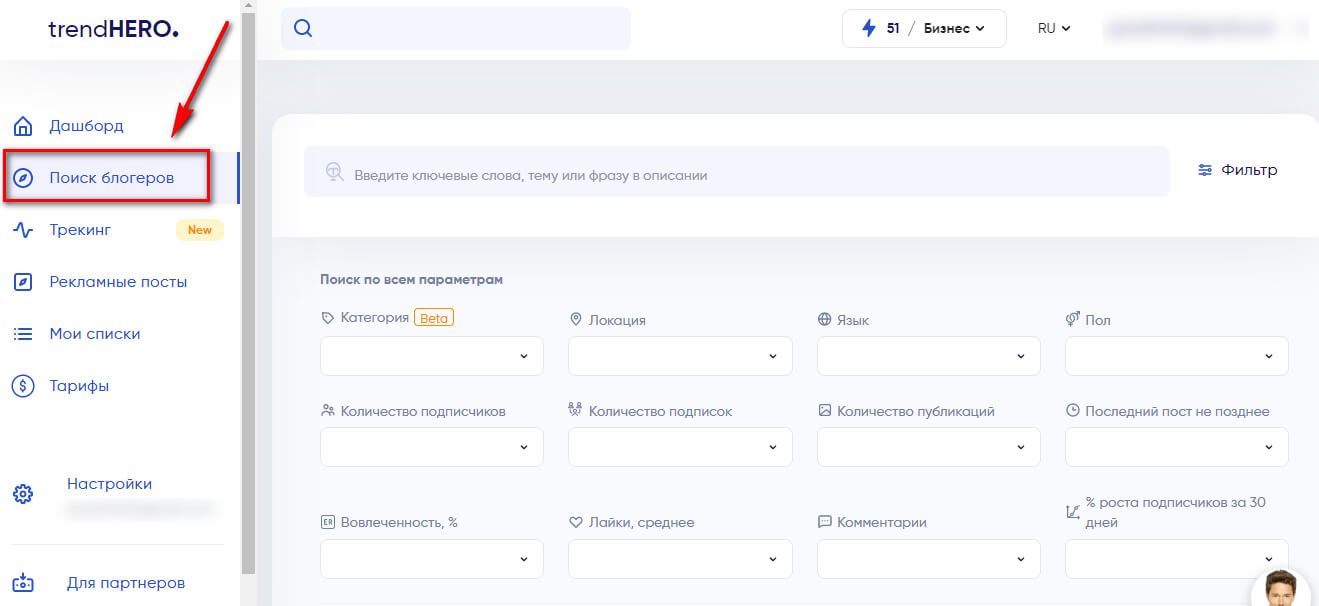Click the compass icon for blogger search
1319x606 pixels.
click(x=23, y=178)
